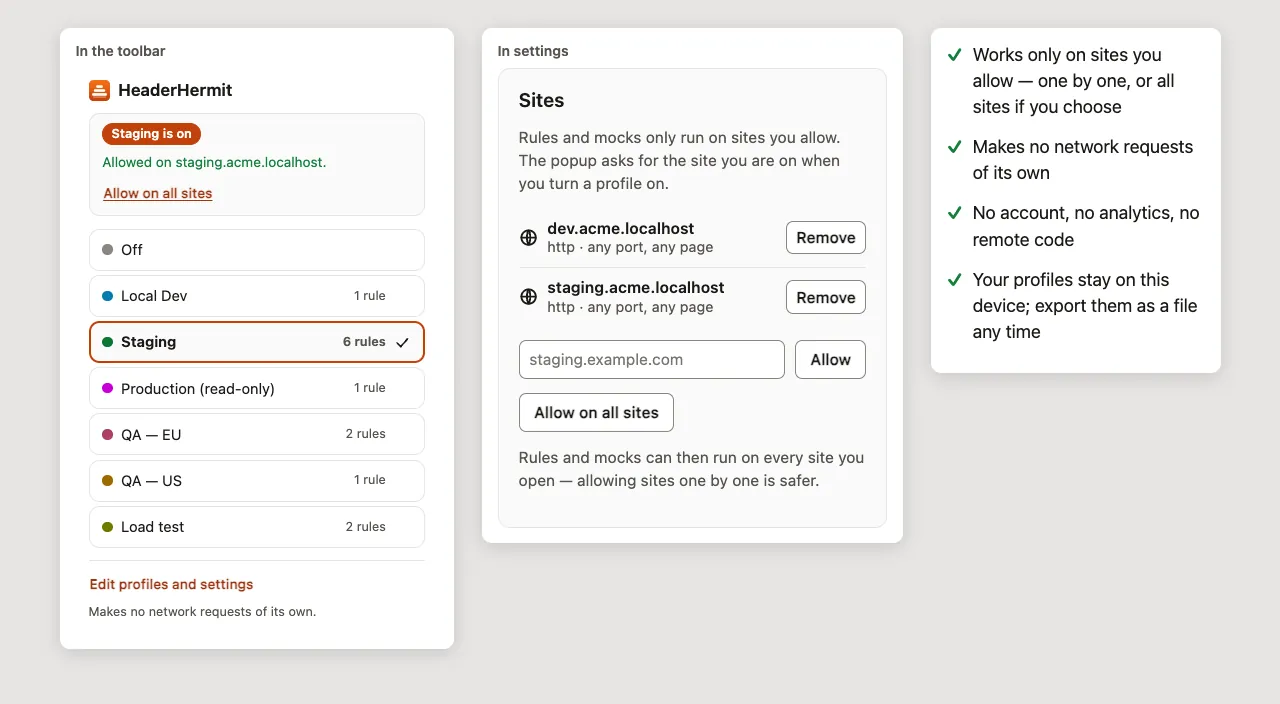Click the 'In the toolbar' label
The height and width of the screenshot is (704, 1280).
point(120,51)
